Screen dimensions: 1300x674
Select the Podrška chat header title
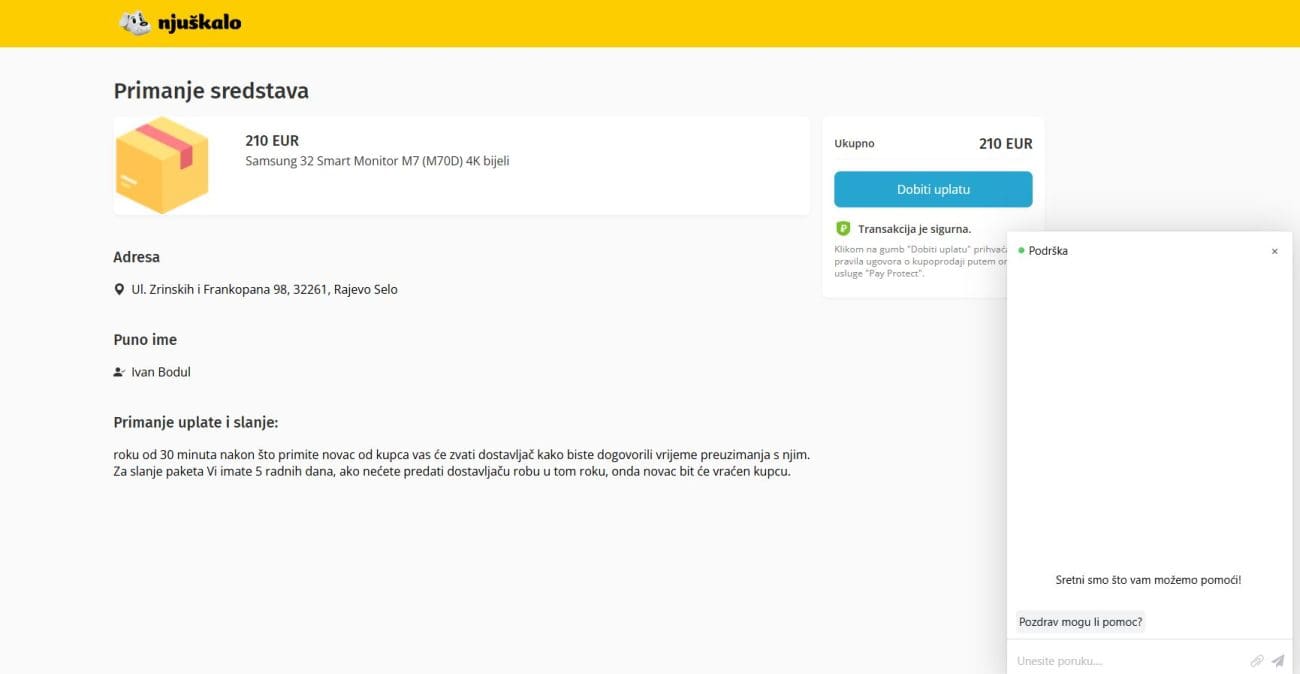coord(1048,251)
